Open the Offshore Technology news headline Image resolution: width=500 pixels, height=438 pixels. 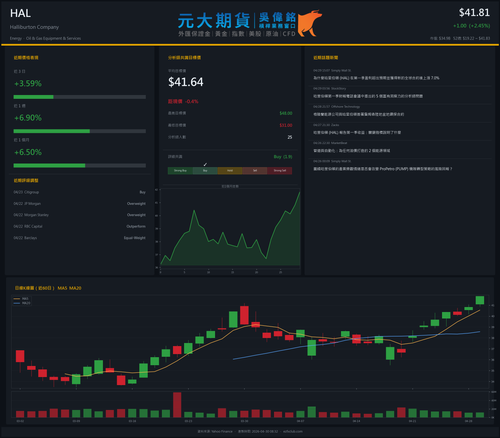click(358, 114)
